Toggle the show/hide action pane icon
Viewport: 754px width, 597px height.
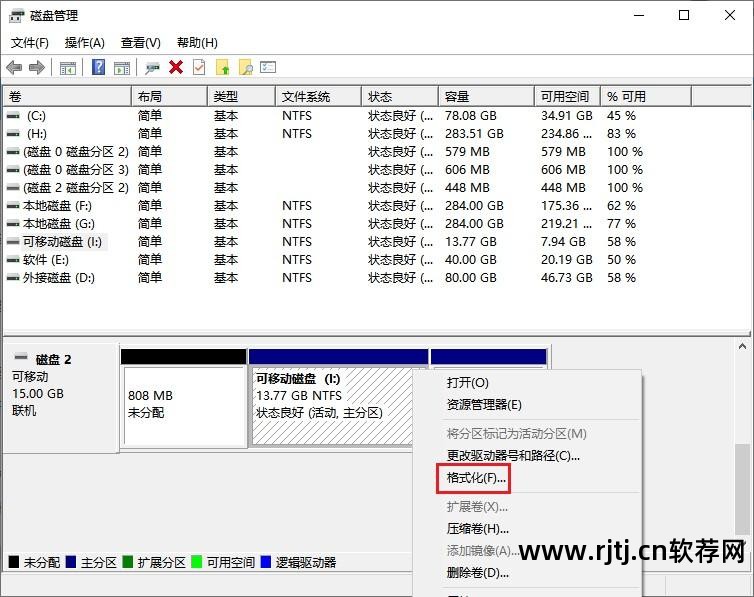pyautogui.click(x=122, y=68)
